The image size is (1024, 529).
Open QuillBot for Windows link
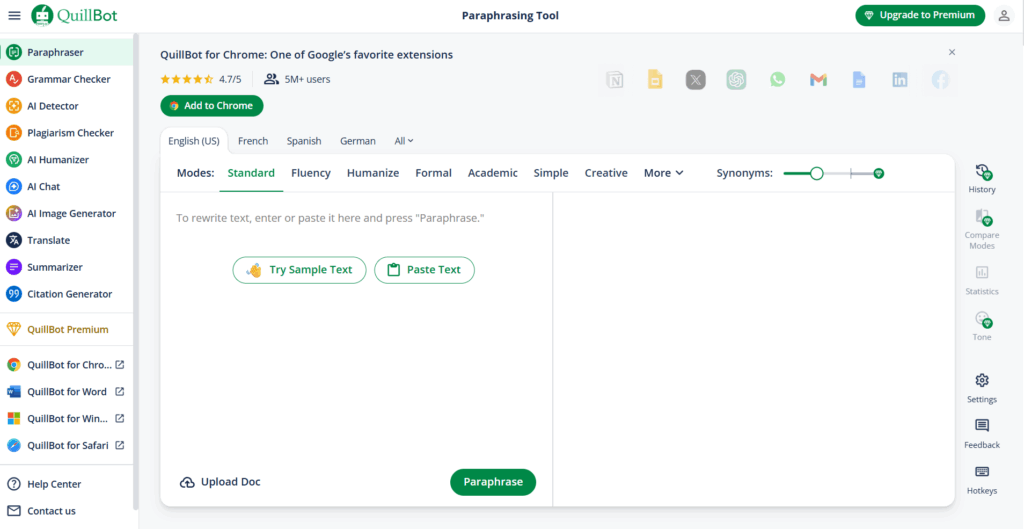[x=67, y=419]
